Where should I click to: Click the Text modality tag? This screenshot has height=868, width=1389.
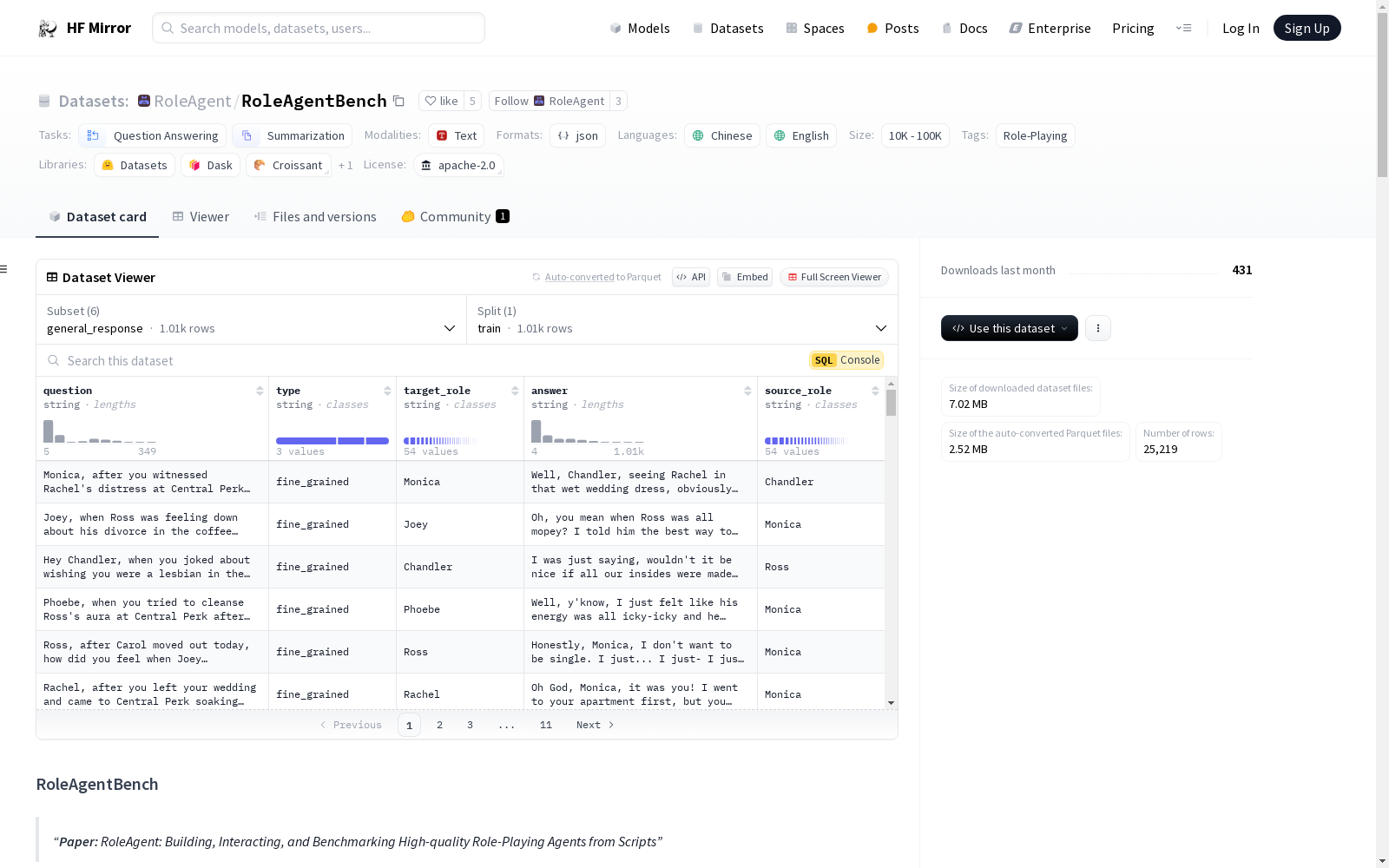point(456,135)
